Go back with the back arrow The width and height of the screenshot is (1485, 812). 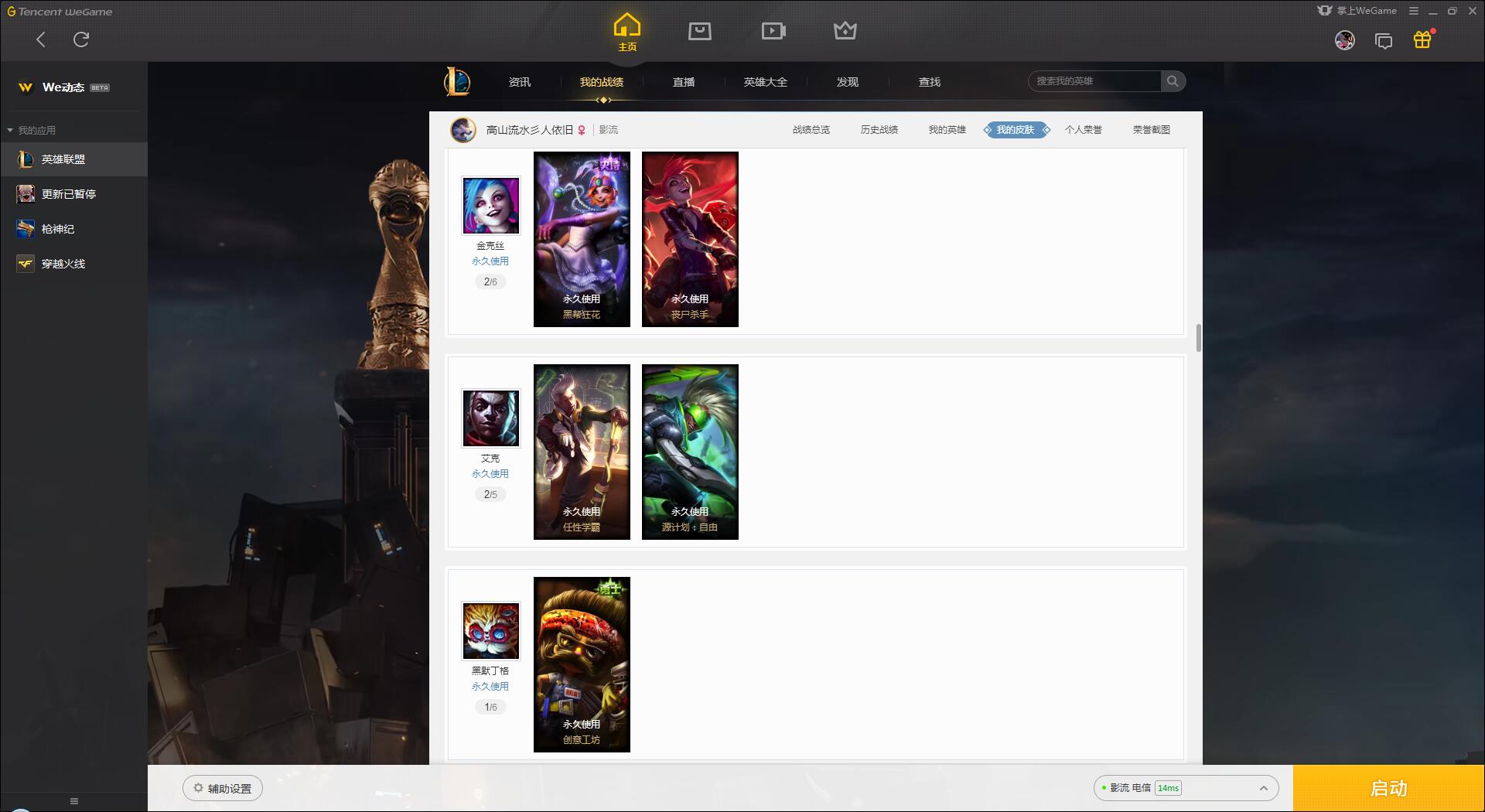point(41,39)
